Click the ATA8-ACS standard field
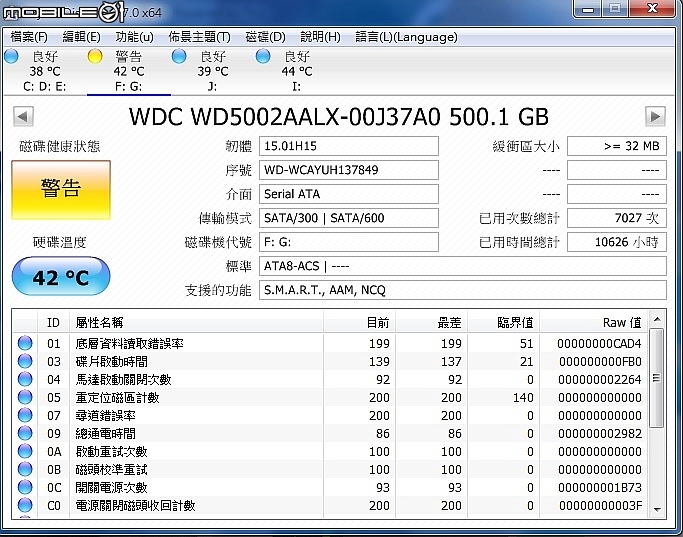Image resolution: width=683 pixels, height=537 pixels. (463, 266)
